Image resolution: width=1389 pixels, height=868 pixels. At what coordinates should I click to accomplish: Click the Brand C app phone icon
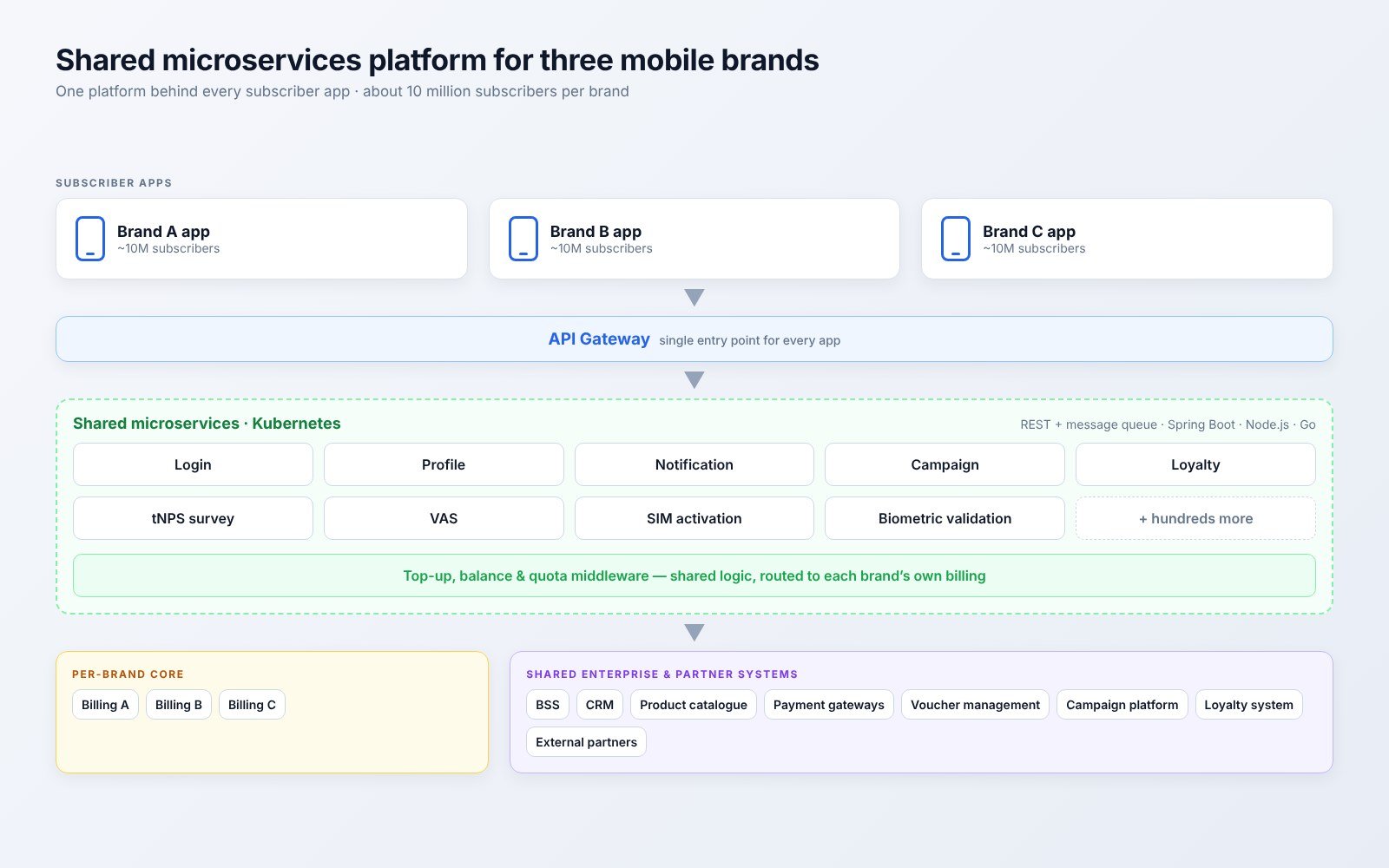pyautogui.click(x=956, y=239)
